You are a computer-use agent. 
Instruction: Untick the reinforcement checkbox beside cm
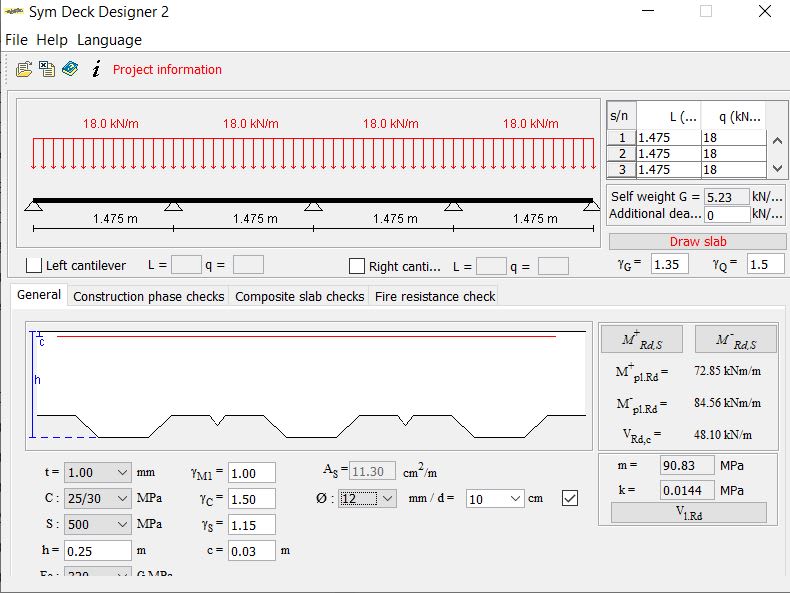pyautogui.click(x=570, y=498)
